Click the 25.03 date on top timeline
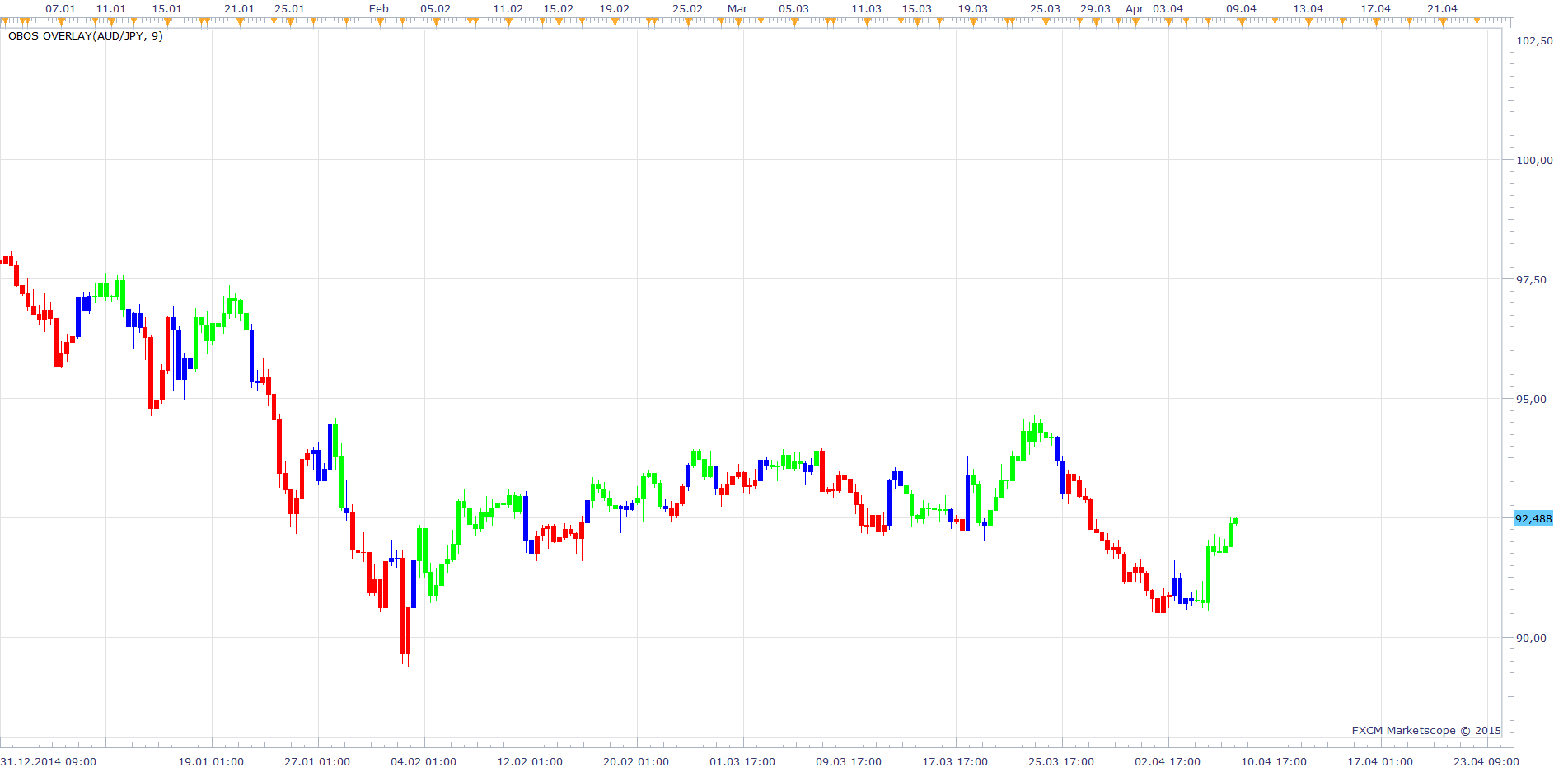 click(x=1046, y=8)
